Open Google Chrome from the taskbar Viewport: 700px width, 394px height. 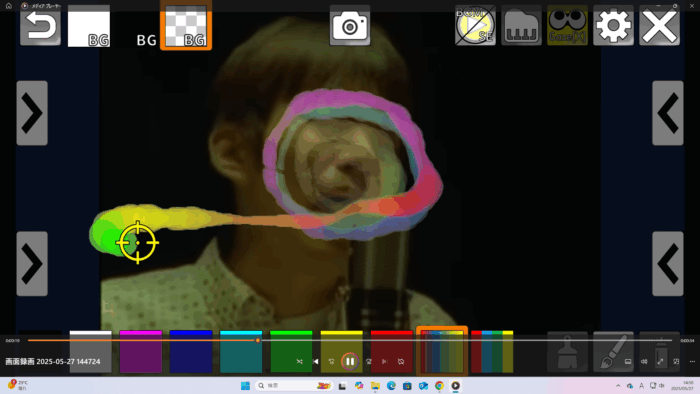click(x=439, y=386)
